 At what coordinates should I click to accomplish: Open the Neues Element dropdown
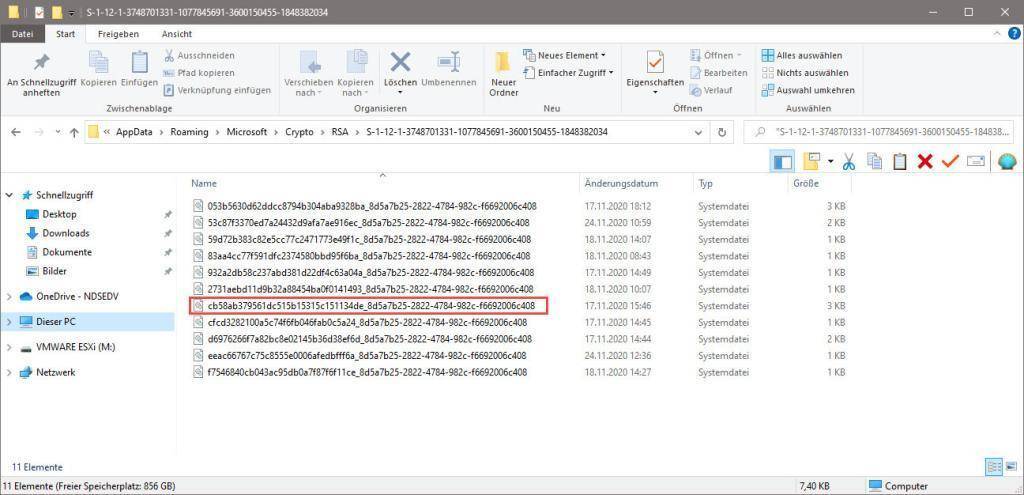[x=571, y=55]
